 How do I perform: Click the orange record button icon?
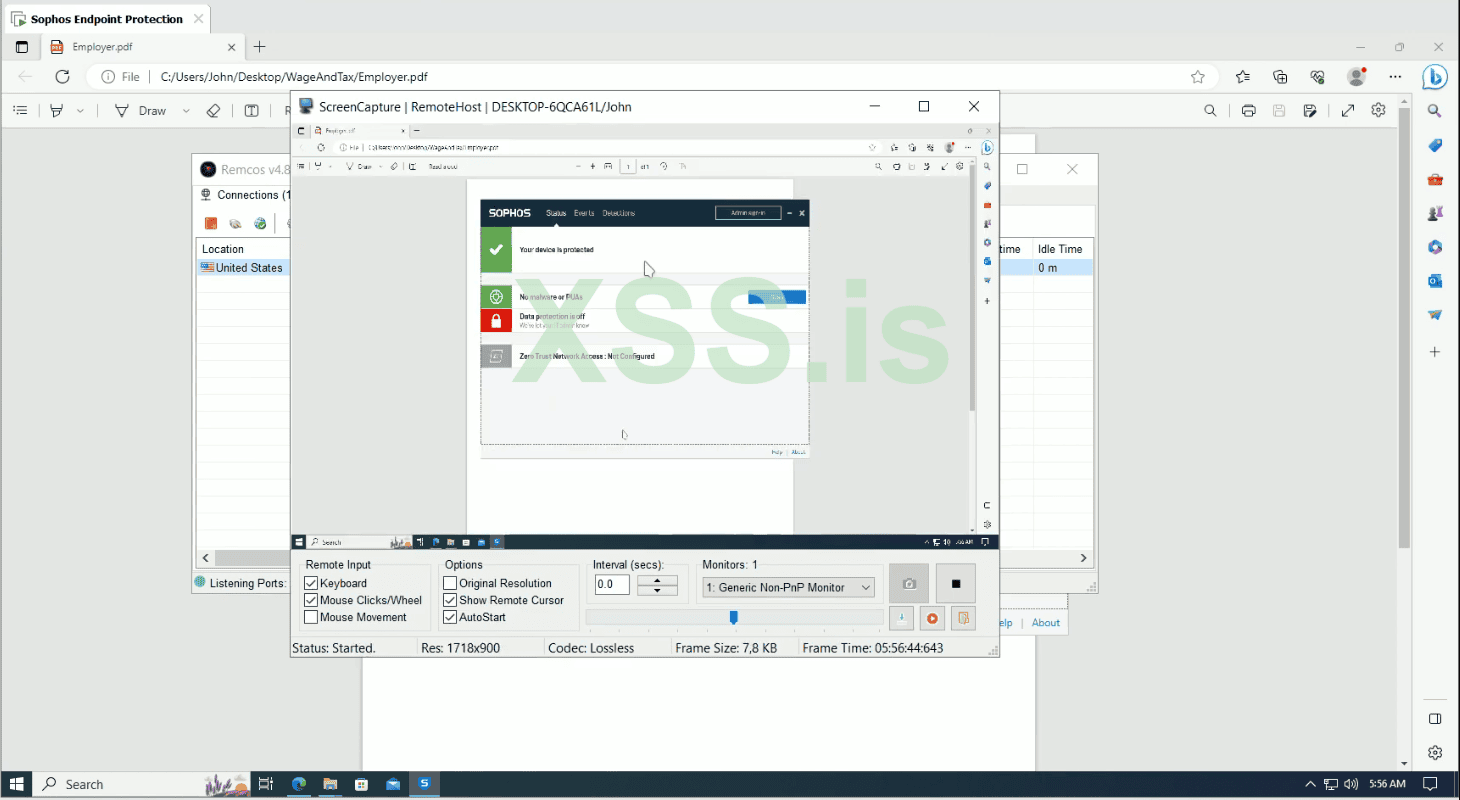pyautogui.click(x=932, y=619)
